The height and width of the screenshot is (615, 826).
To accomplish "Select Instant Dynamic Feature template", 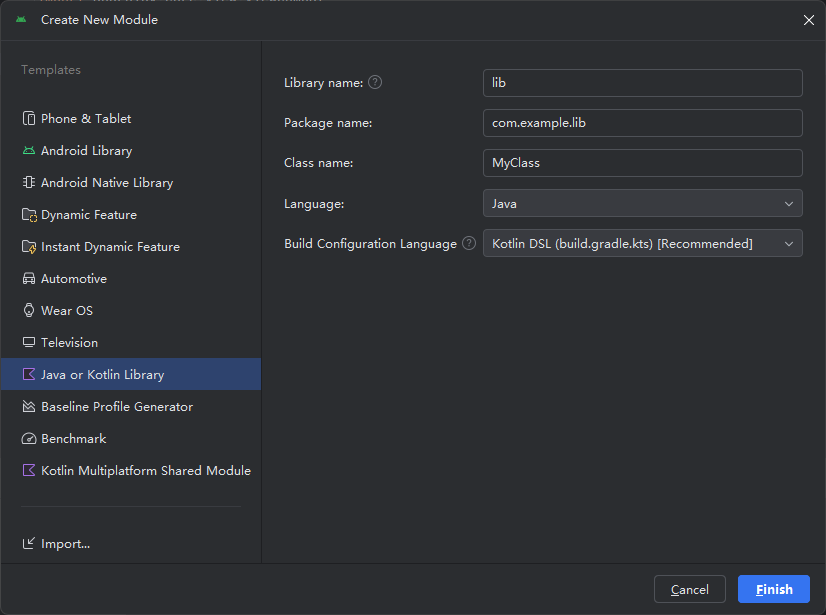I will click(110, 247).
